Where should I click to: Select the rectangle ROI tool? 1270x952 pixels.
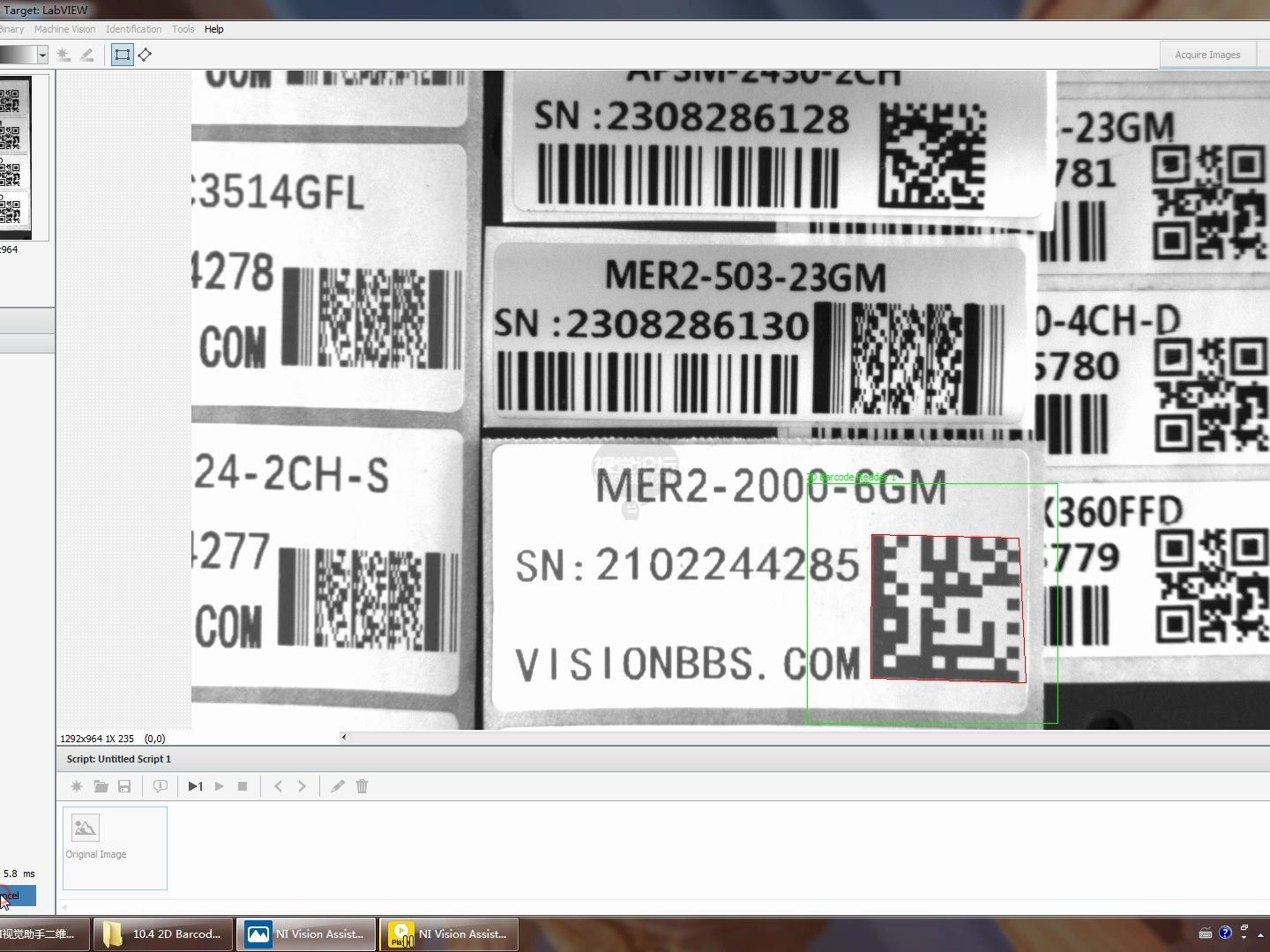[123, 55]
